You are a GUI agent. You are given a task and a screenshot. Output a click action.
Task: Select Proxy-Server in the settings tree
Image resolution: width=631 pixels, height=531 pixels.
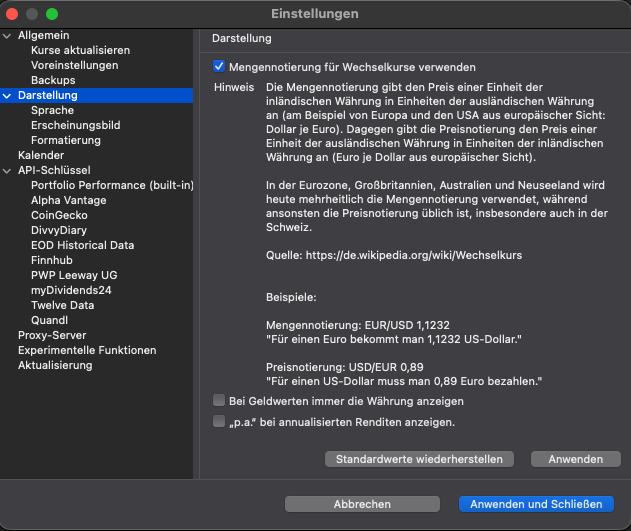[x=52, y=335]
